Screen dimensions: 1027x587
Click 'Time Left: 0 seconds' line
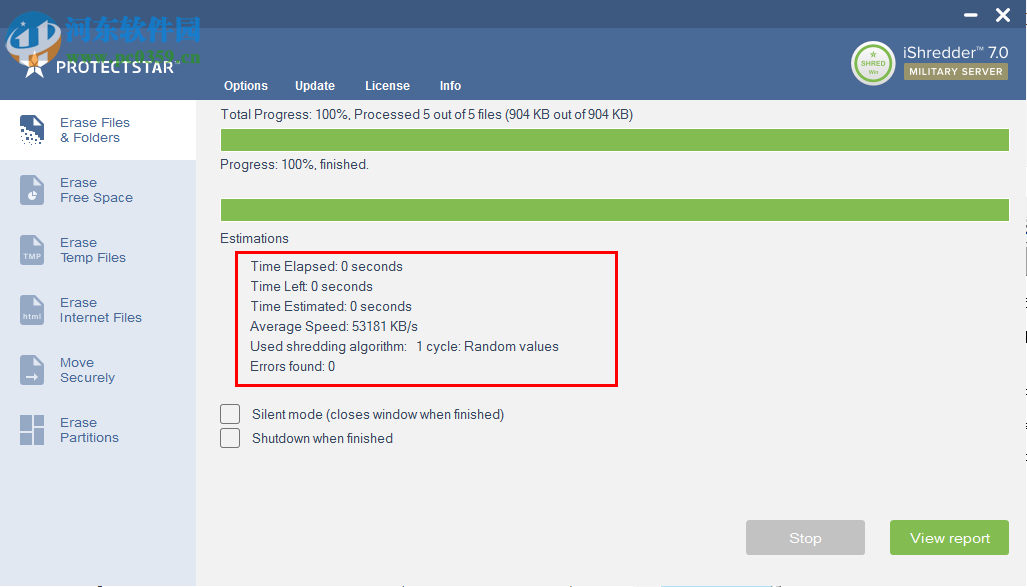[311, 286]
